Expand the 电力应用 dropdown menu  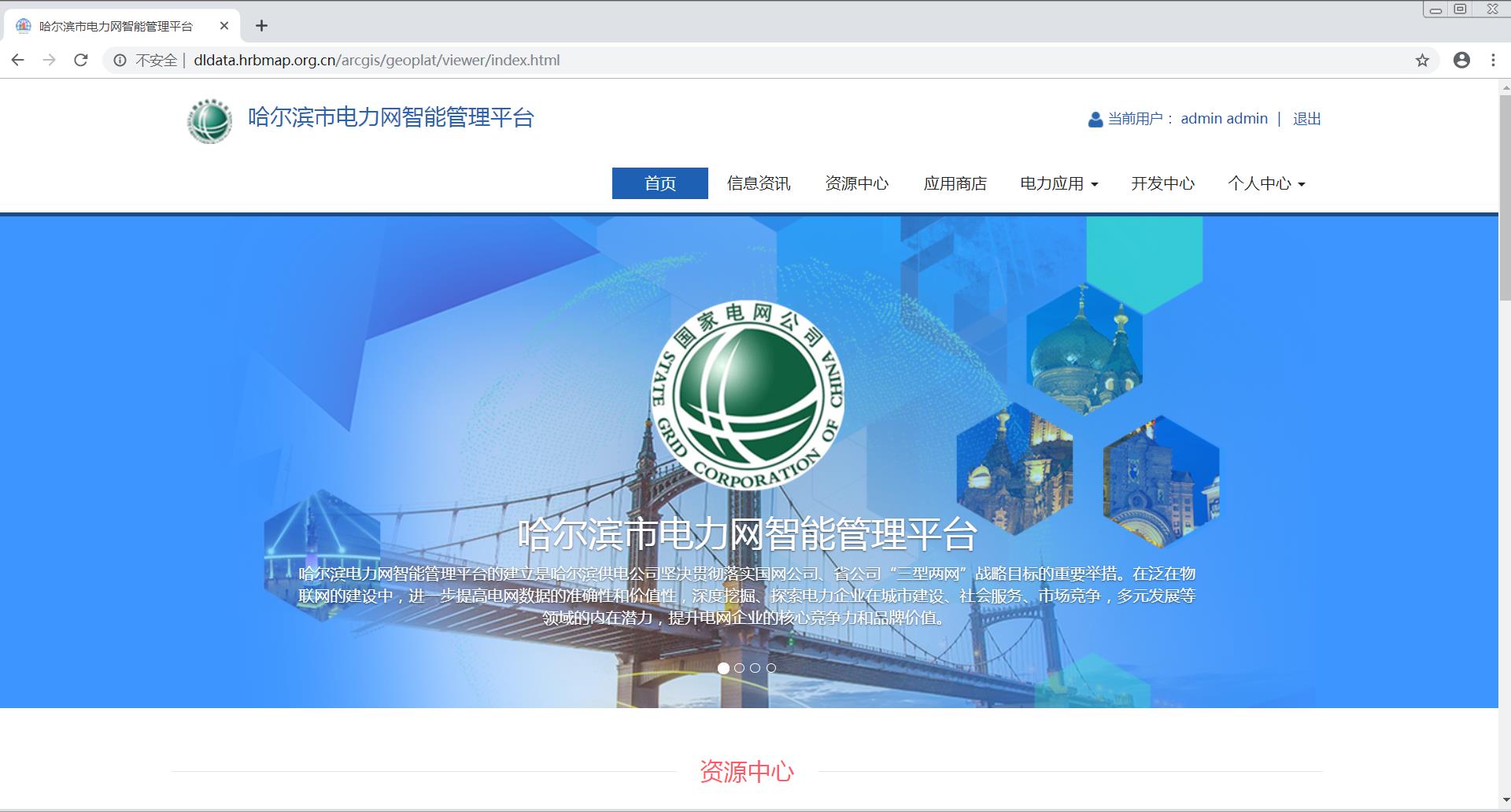[x=1059, y=183]
